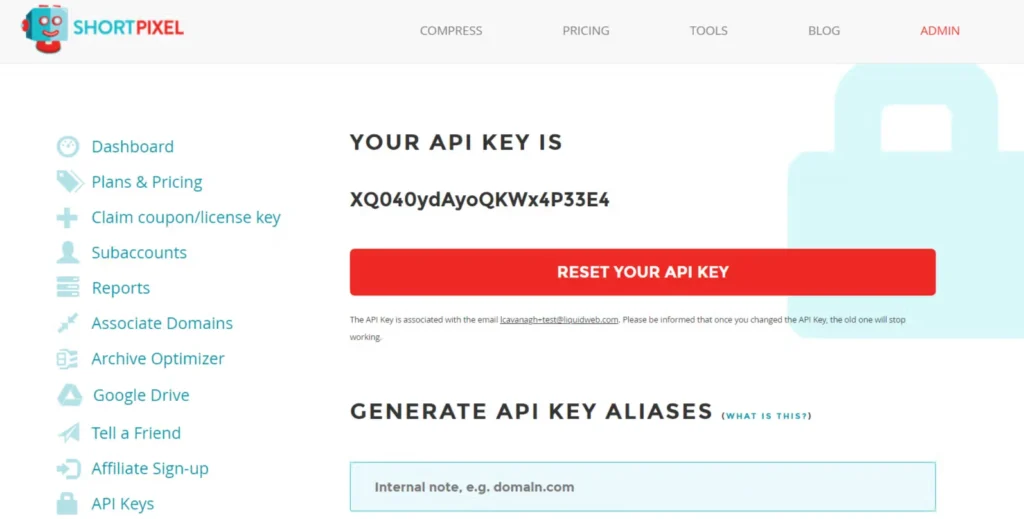Click the API Keys padlock icon
Image resolution: width=1024 pixels, height=519 pixels.
click(x=68, y=503)
